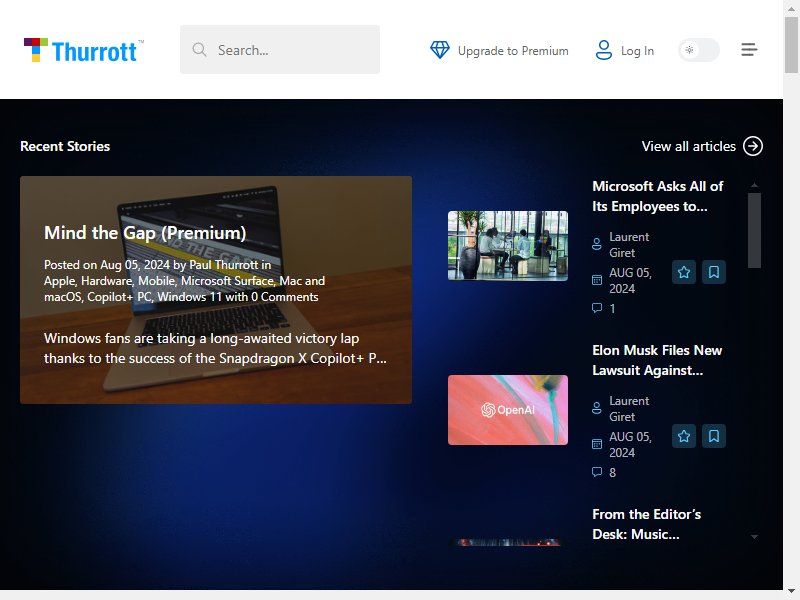Click the comment icon showing 1 comment
This screenshot has height=600, width=800.
[596, 308]
